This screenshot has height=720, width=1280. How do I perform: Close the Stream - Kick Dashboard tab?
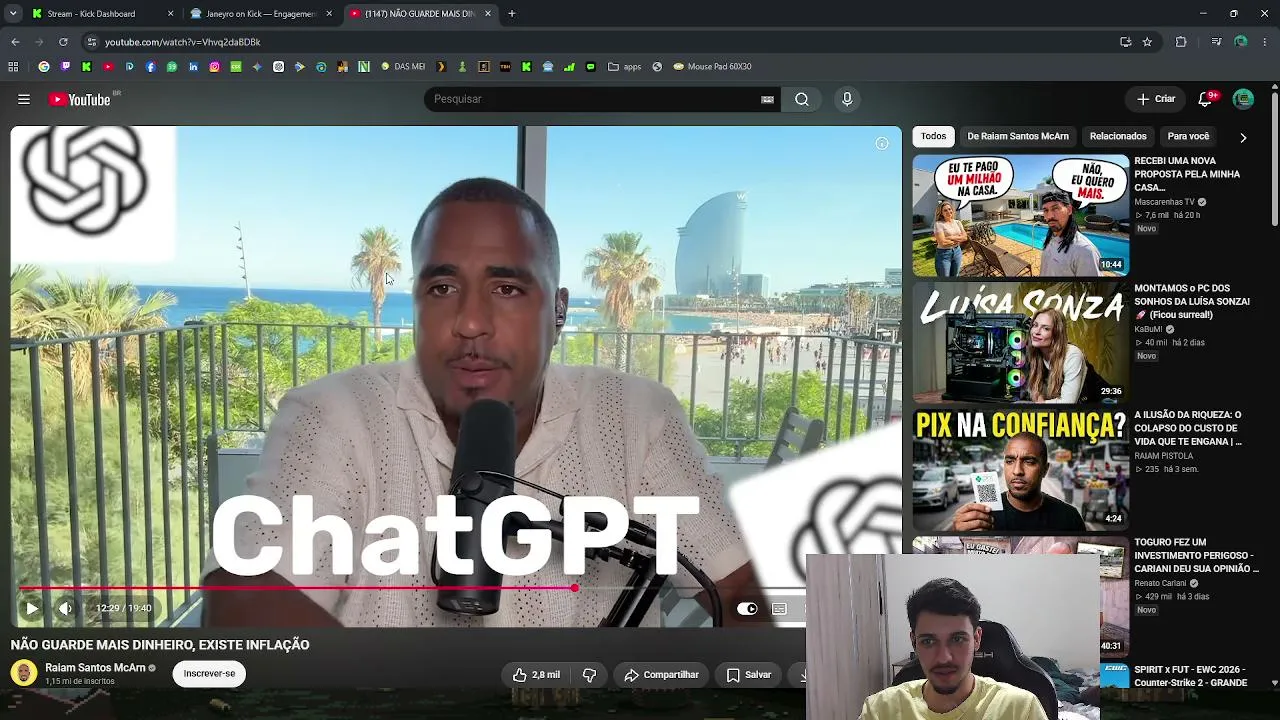pos(170,14)
